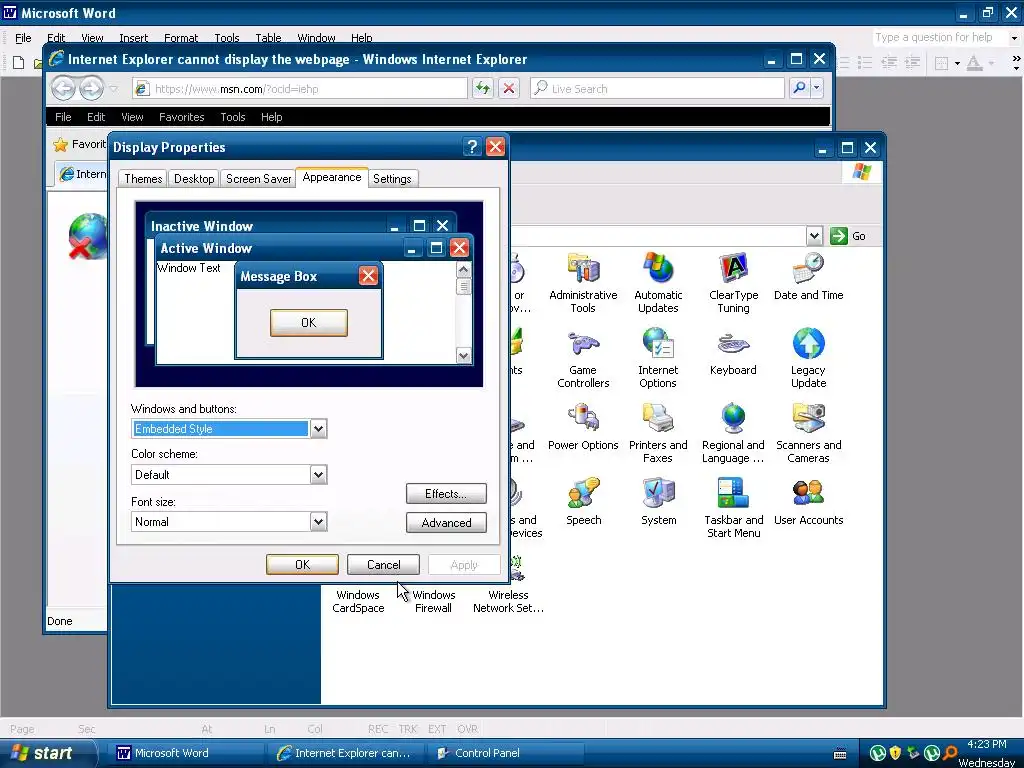
Task: Open Word font color dropdown arrow
Action: pyautogui.click(x=991, y=63)
